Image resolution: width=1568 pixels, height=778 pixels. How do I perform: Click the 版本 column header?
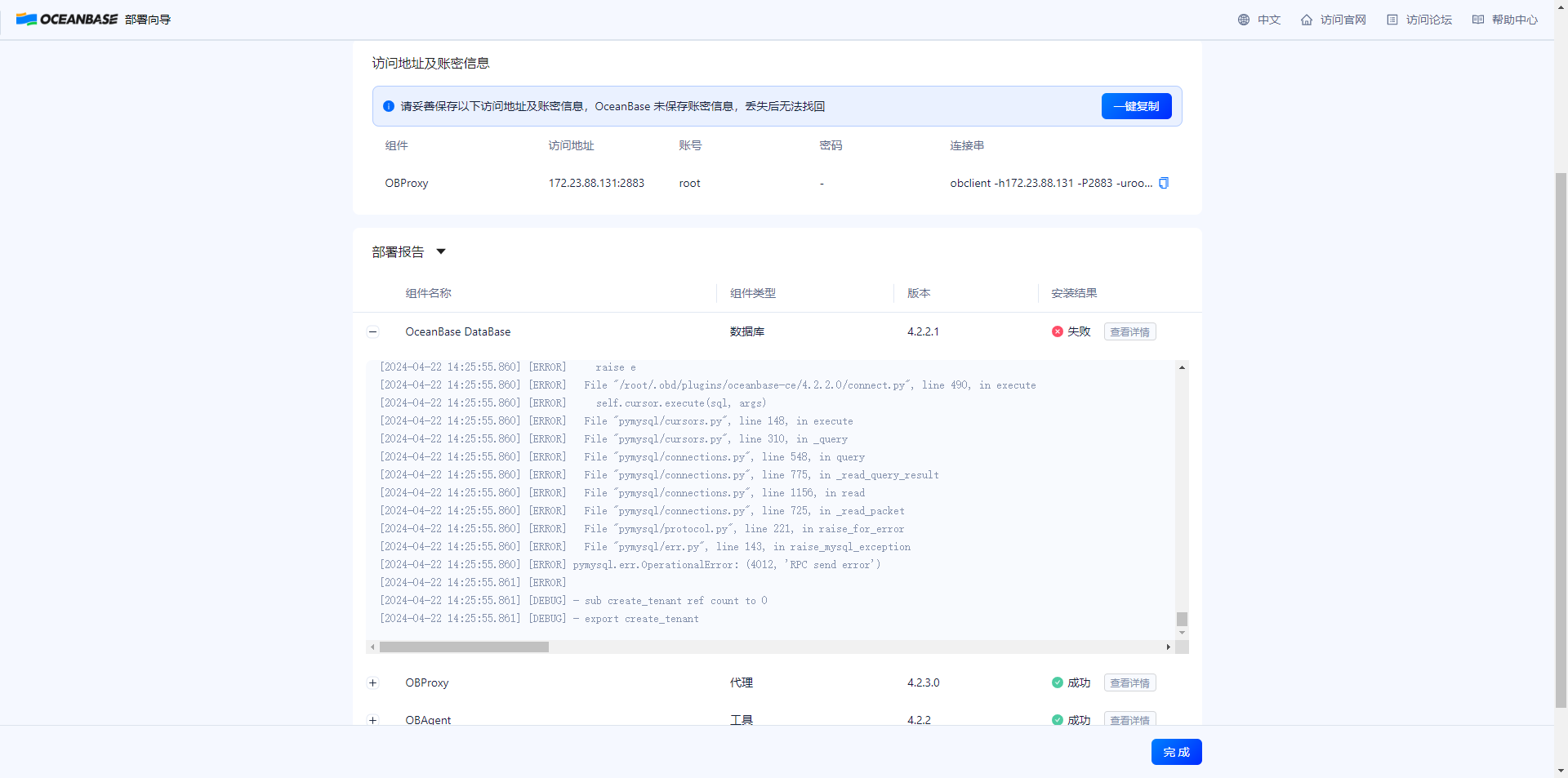(919, 293)
